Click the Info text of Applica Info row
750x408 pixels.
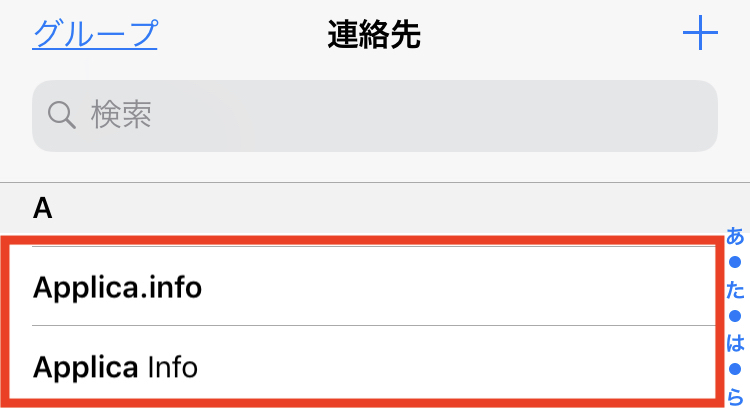point(172,367)
